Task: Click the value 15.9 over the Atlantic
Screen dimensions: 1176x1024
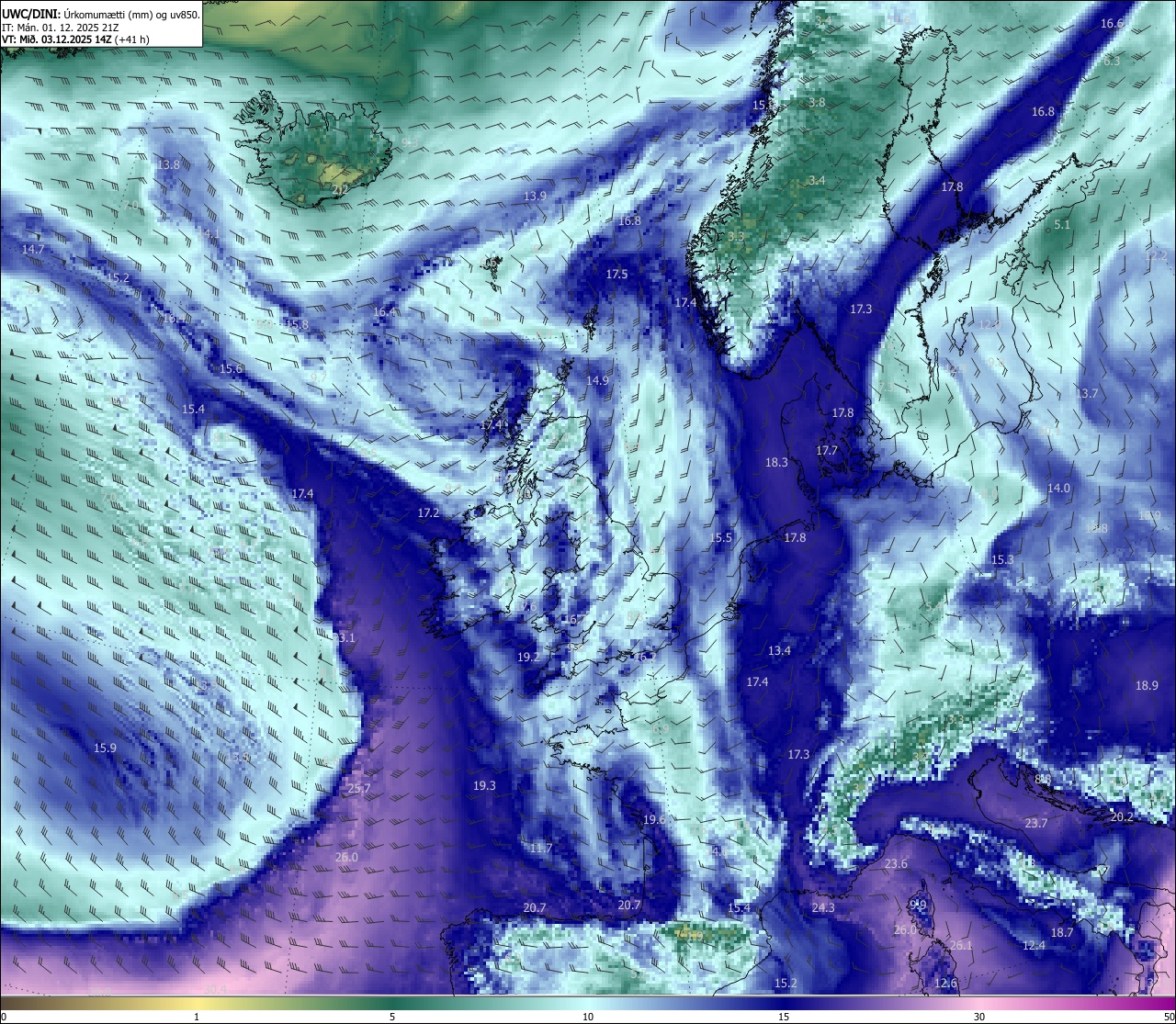Action: pyautogui.click(x=105, y=748)
